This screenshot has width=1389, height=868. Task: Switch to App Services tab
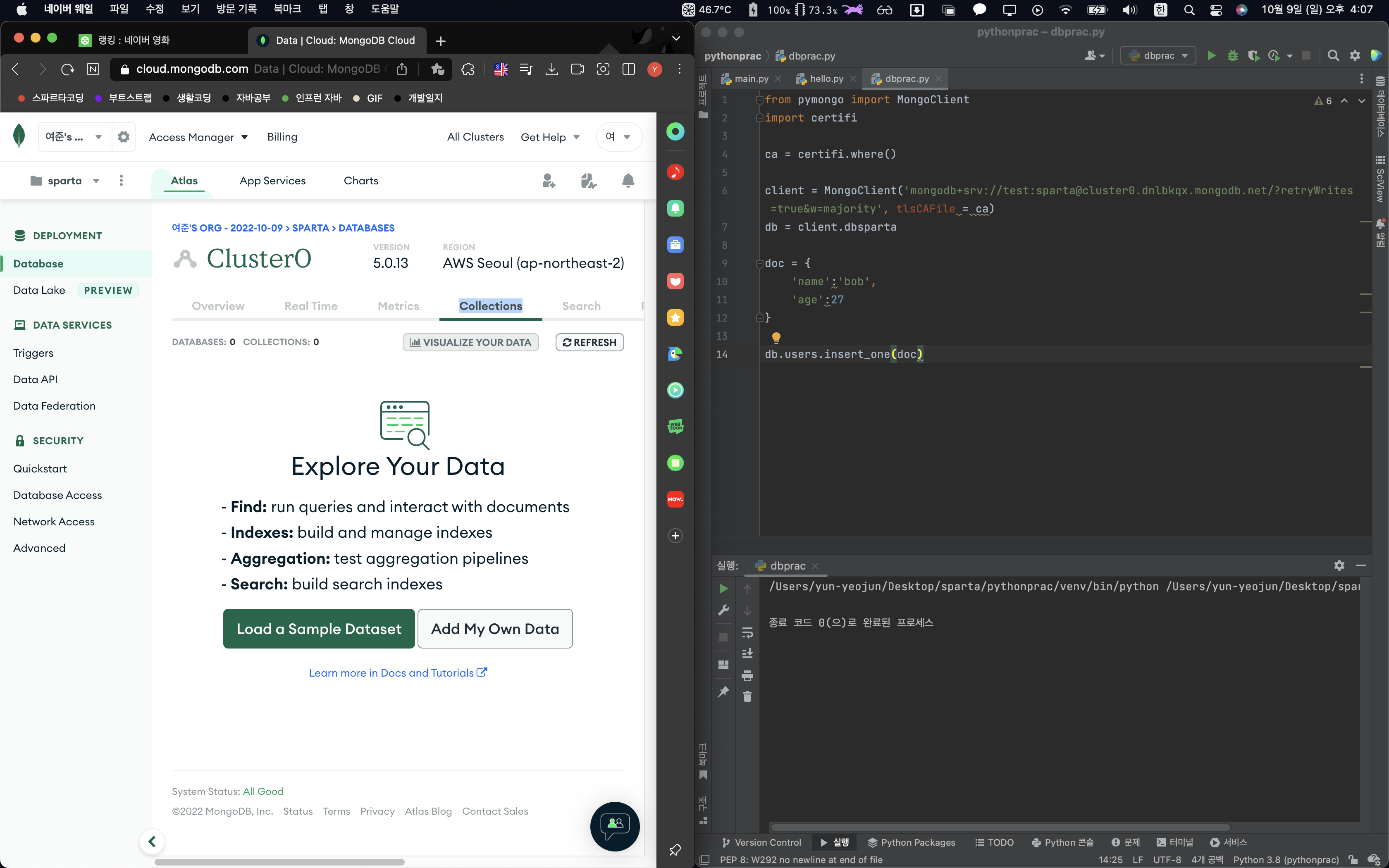[x=273, y=181]
